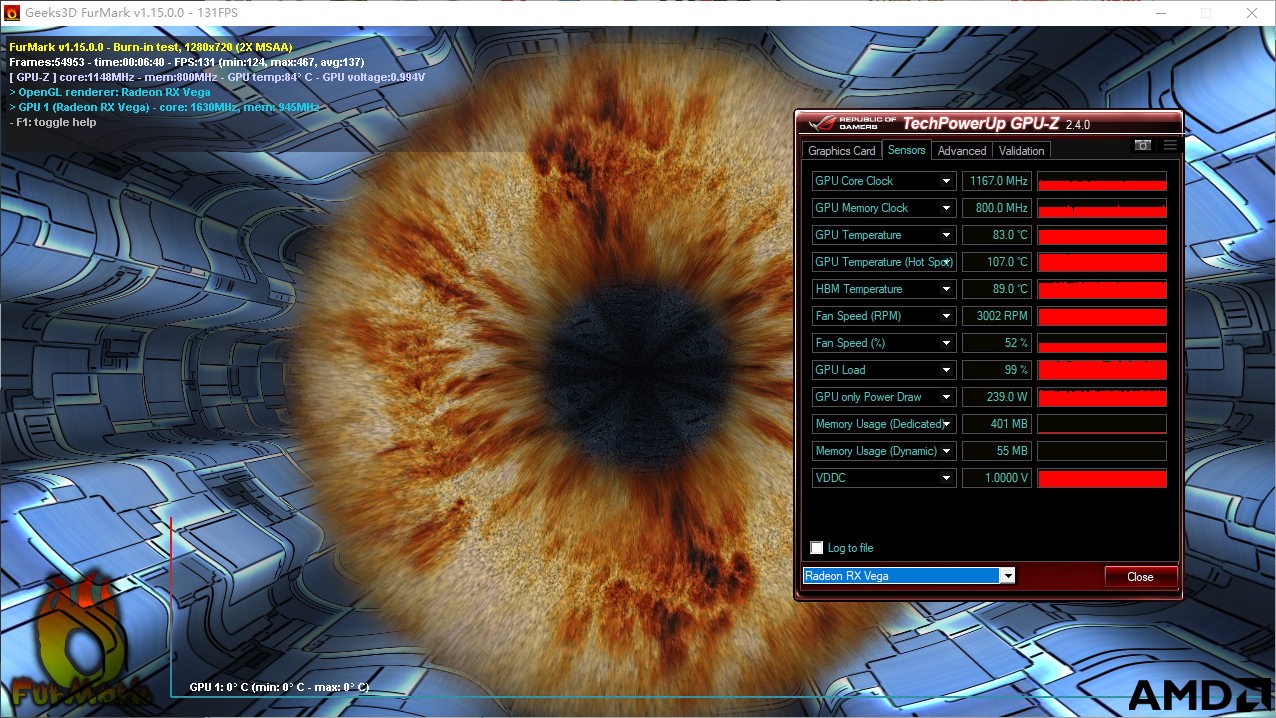Screen dimensions: 1276x718
Task: Expand the Fan Speed (%) dropdown
Action: pos(947,343)
